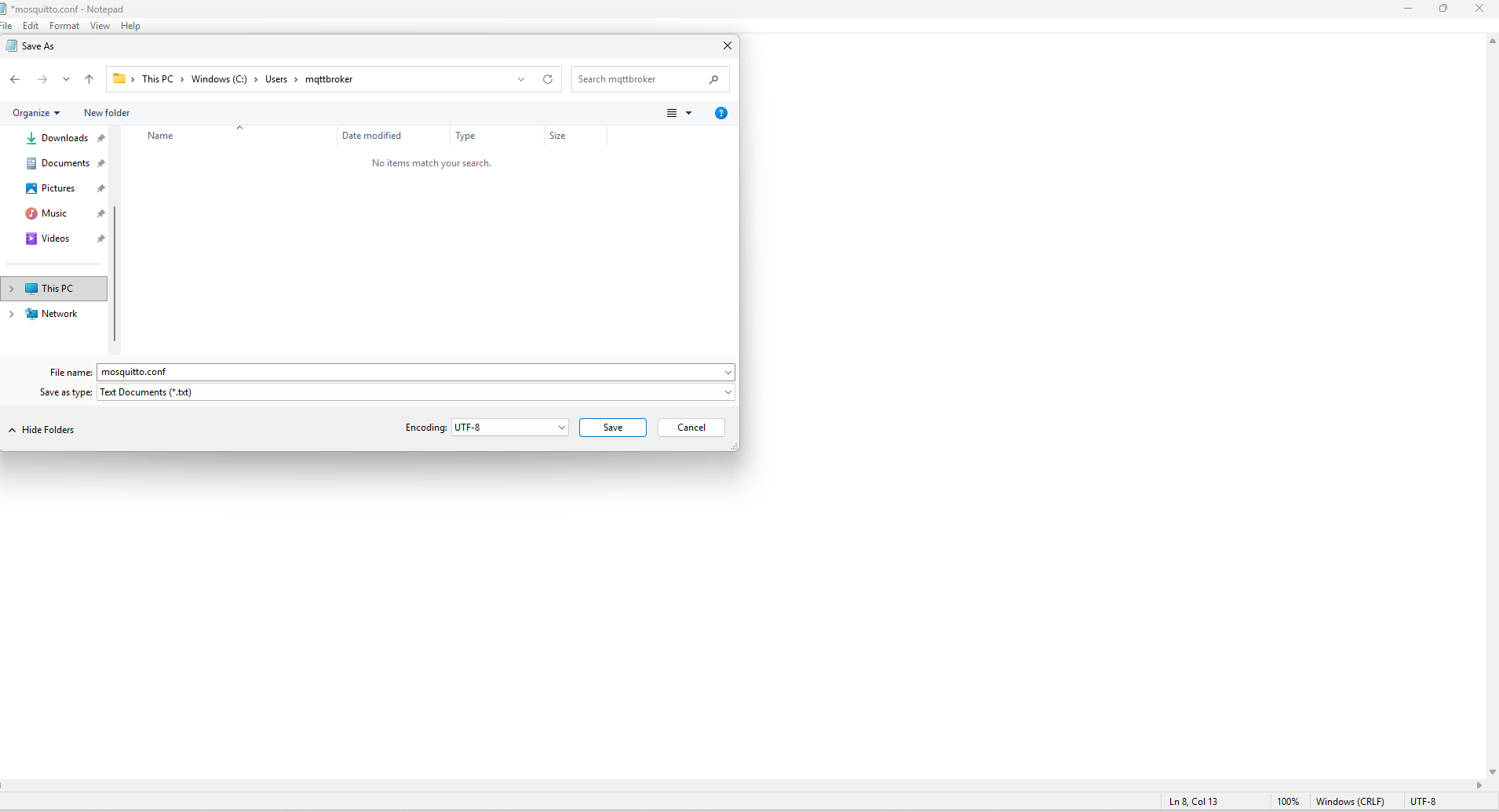Click the File name text field

coord(409,372)
